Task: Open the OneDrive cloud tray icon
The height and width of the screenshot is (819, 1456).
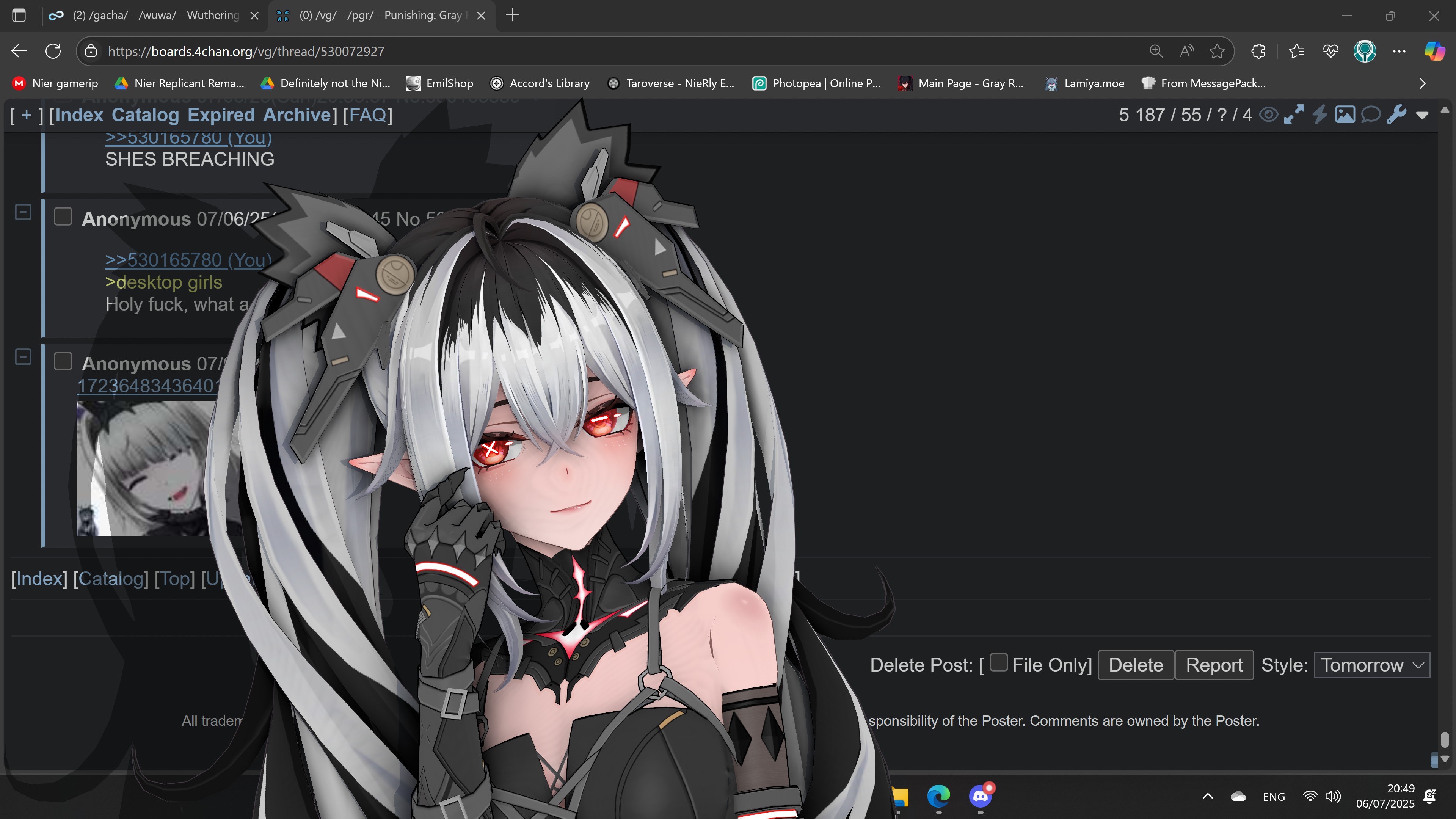Action: point(1238,796)
